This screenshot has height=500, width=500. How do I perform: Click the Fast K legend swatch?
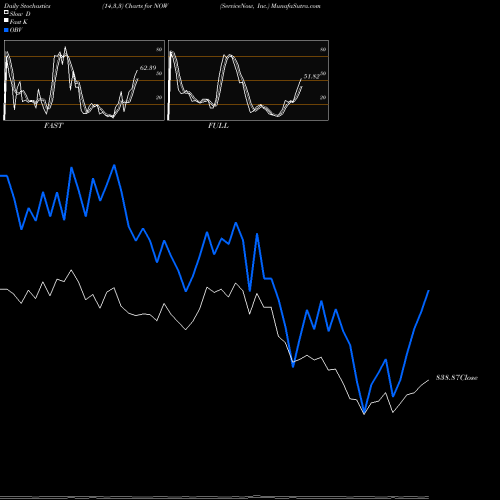coord(6,20)
